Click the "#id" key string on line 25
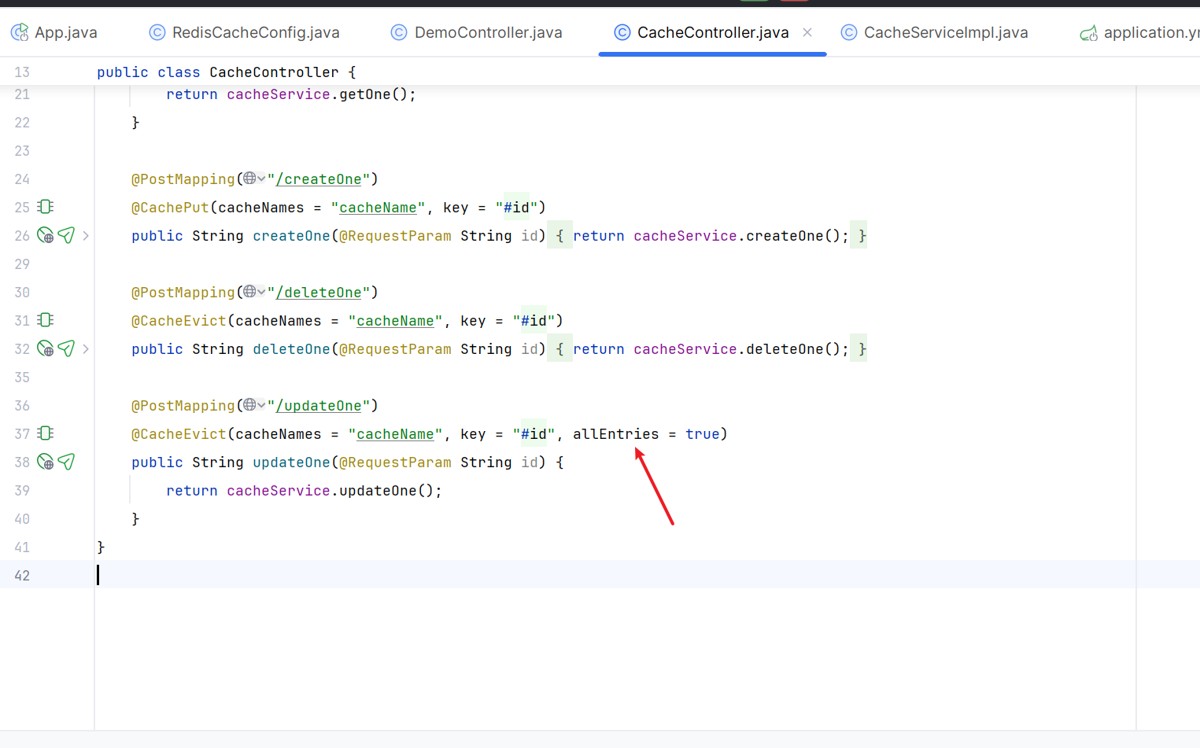Viewport: 1200px width, 748px height. click(x=516, y=207)
